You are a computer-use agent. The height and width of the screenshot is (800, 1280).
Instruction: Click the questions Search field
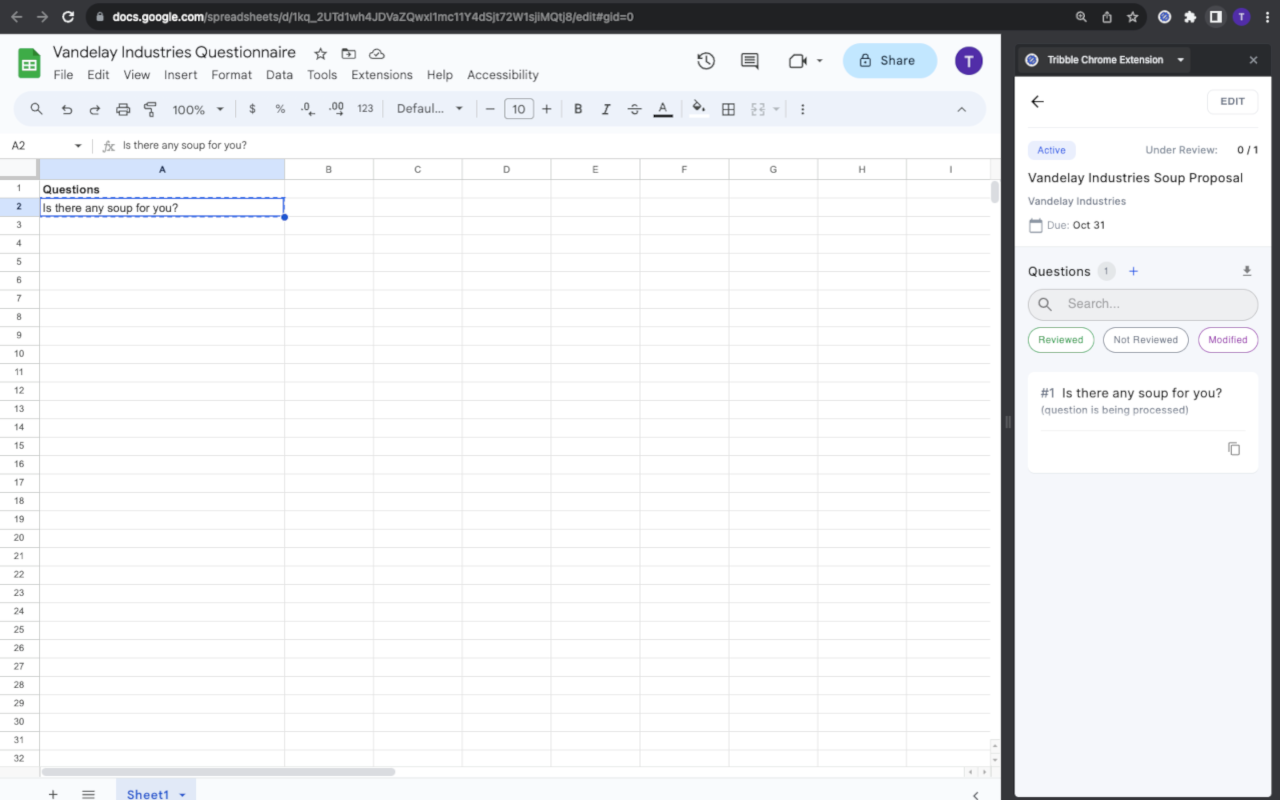coord(1143,304)
